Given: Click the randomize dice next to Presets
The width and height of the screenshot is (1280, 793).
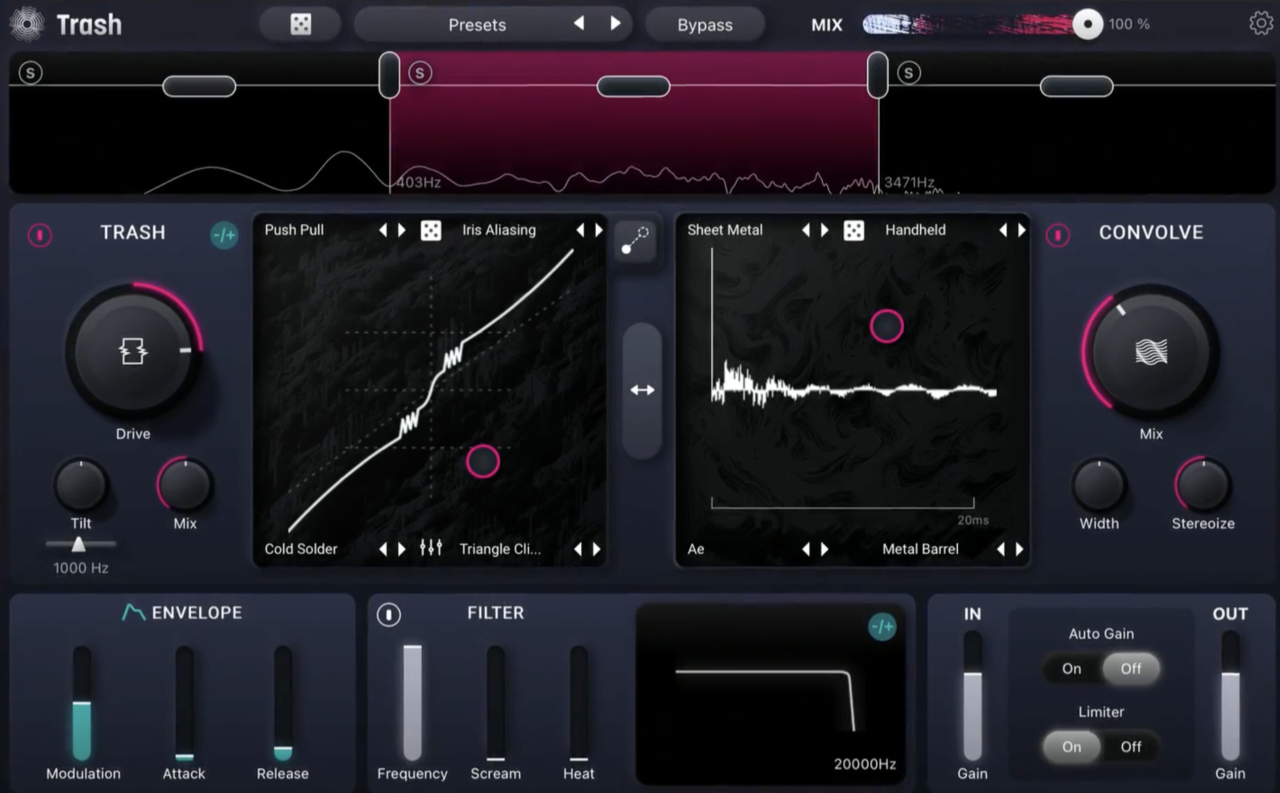Looking at the screenshot, I should 300,25.
